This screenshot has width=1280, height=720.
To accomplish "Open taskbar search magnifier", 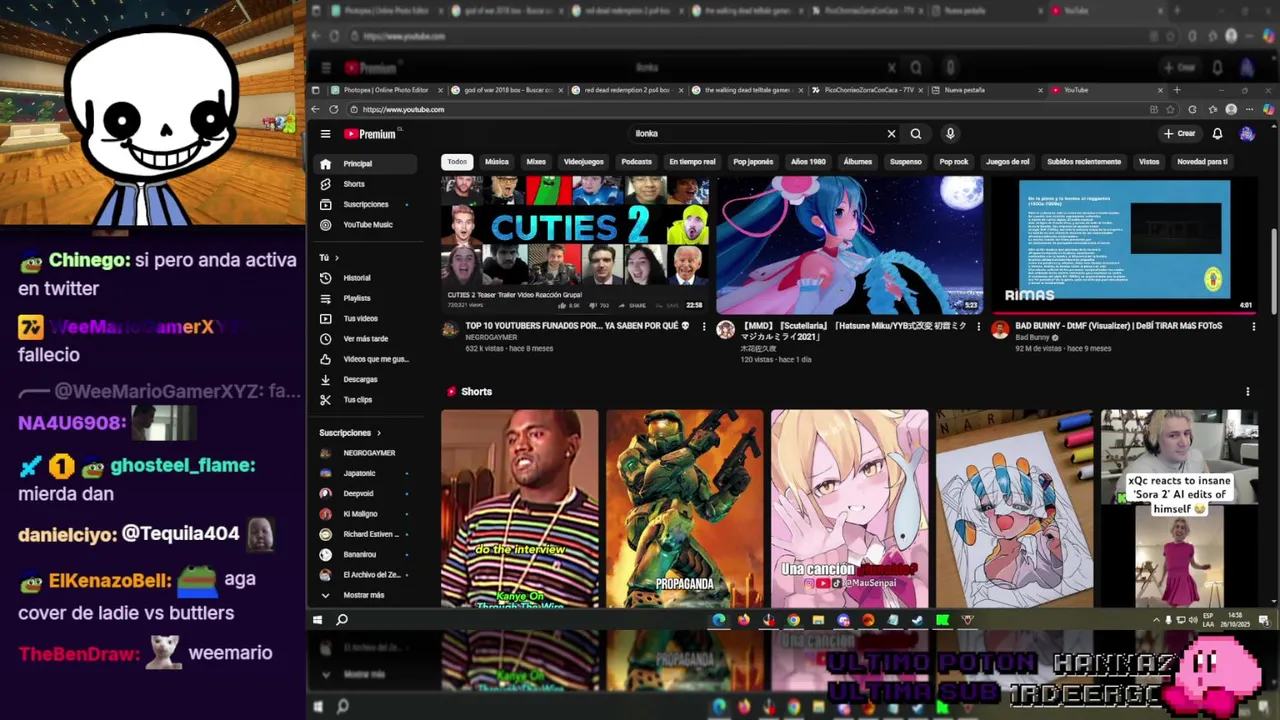I will point(342,620).
